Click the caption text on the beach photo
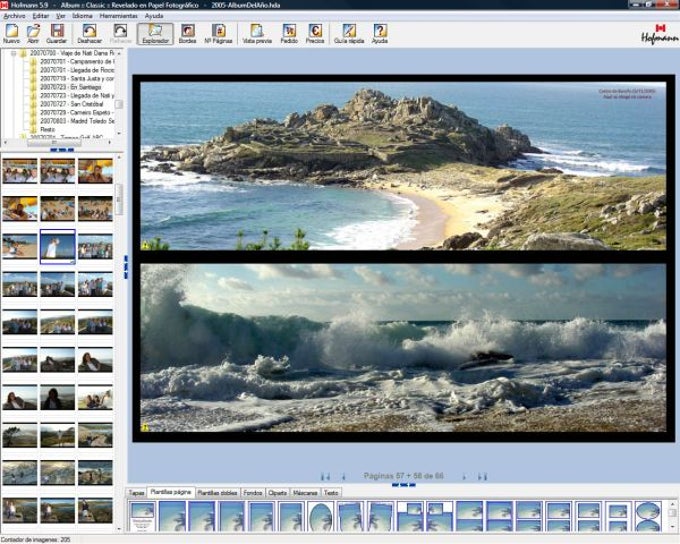 [627, 94]
